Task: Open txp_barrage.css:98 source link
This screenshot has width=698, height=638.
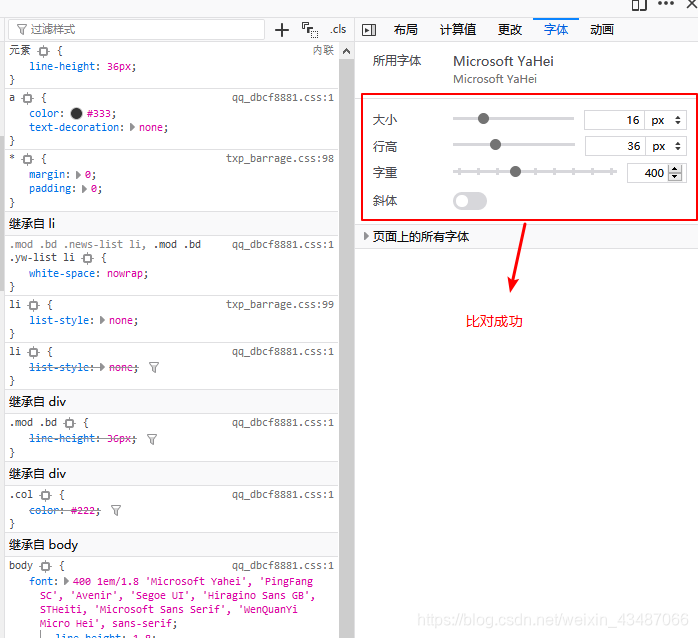Action: point(280,158)
